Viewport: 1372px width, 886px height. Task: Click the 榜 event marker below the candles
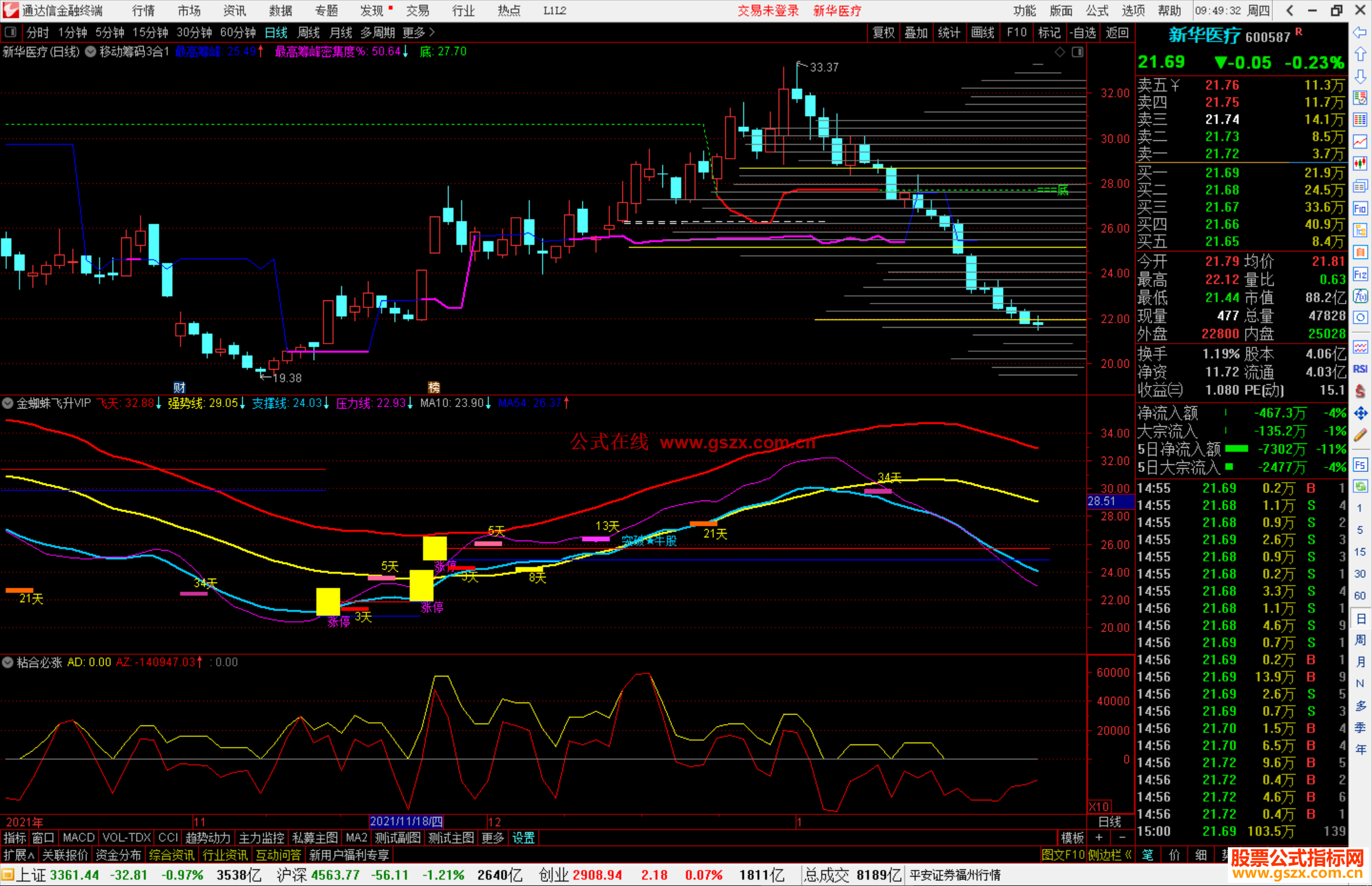tap(434, 387)
